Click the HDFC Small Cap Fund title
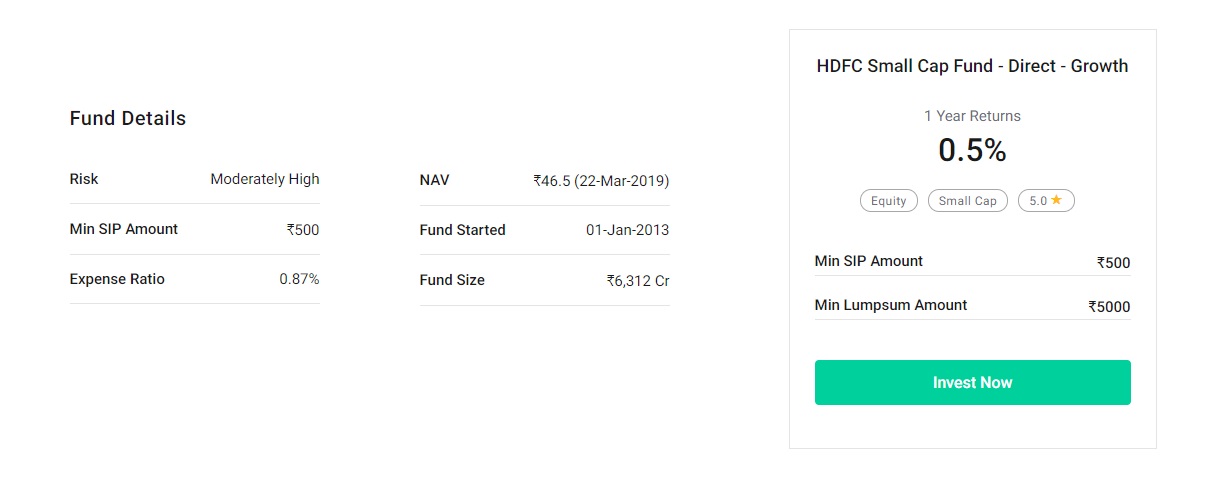The height and width of the screenshot is (490, 1206). click(x=972, y=66)
